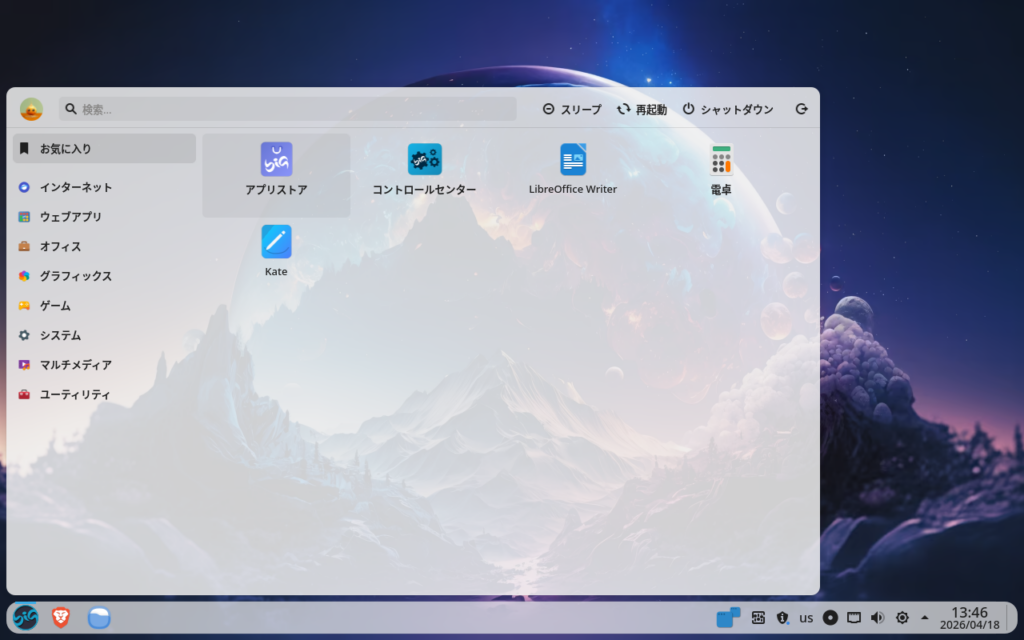The height and width of the screenshot is (640, 1024).
Task: Click the us keyboard layout indicator
Action: pyautogui.click(x=806, y=618)
